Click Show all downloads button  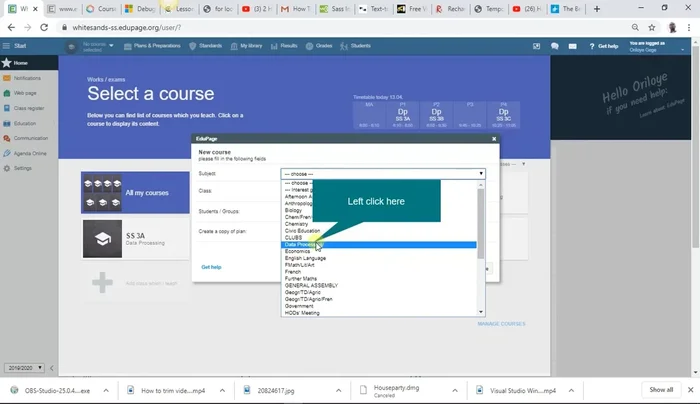661,389
